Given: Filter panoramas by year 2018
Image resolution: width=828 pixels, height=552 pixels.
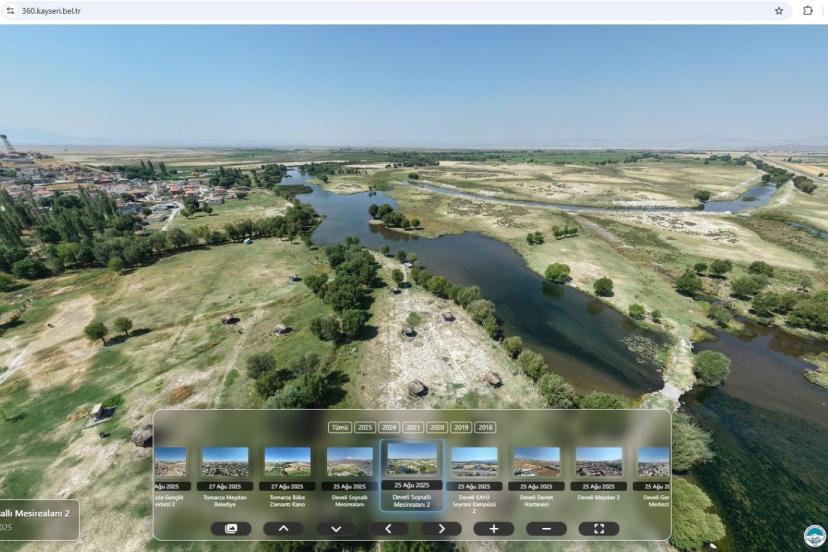Looking at the screenshot, I should point(485,427).
